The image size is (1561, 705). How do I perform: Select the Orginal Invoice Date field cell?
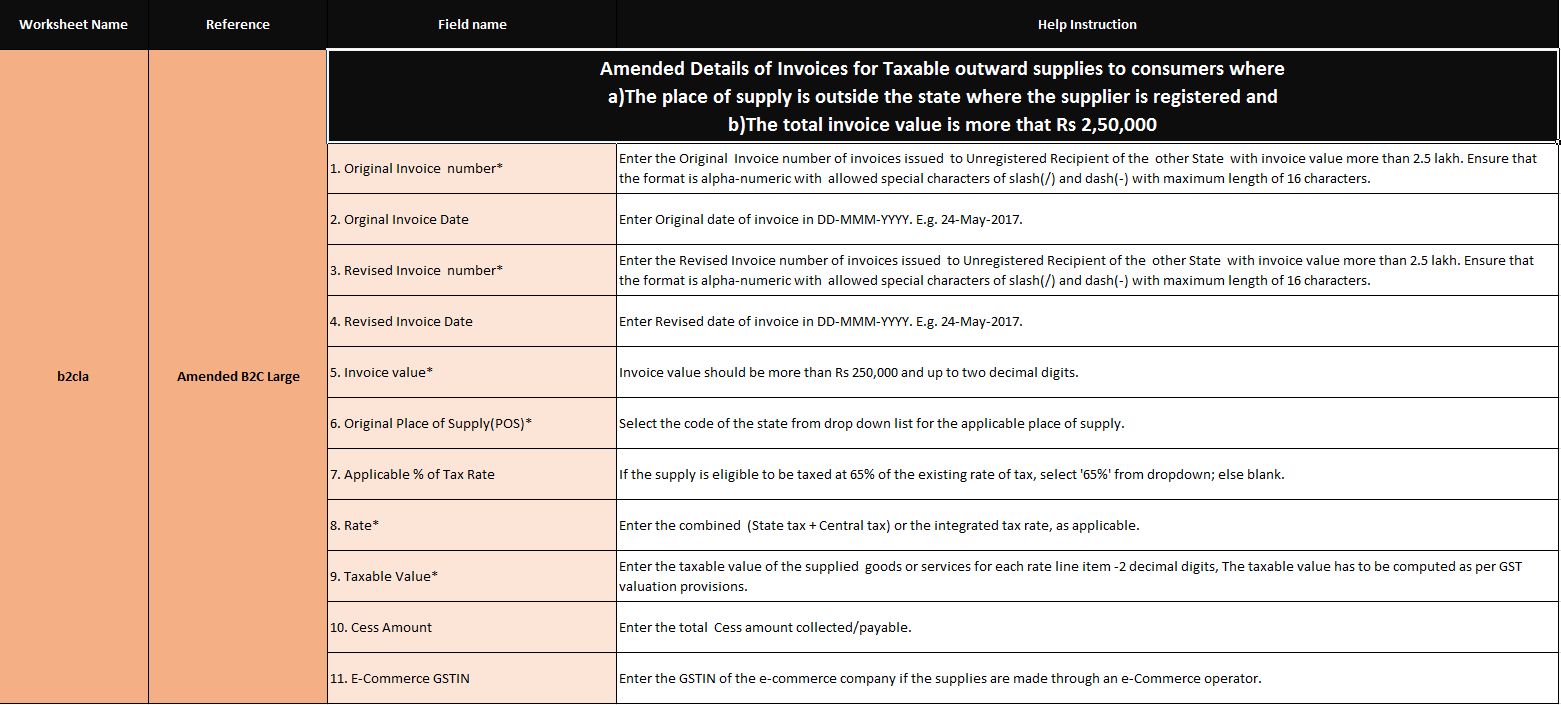pyautogui.click(x=472, y=219)
